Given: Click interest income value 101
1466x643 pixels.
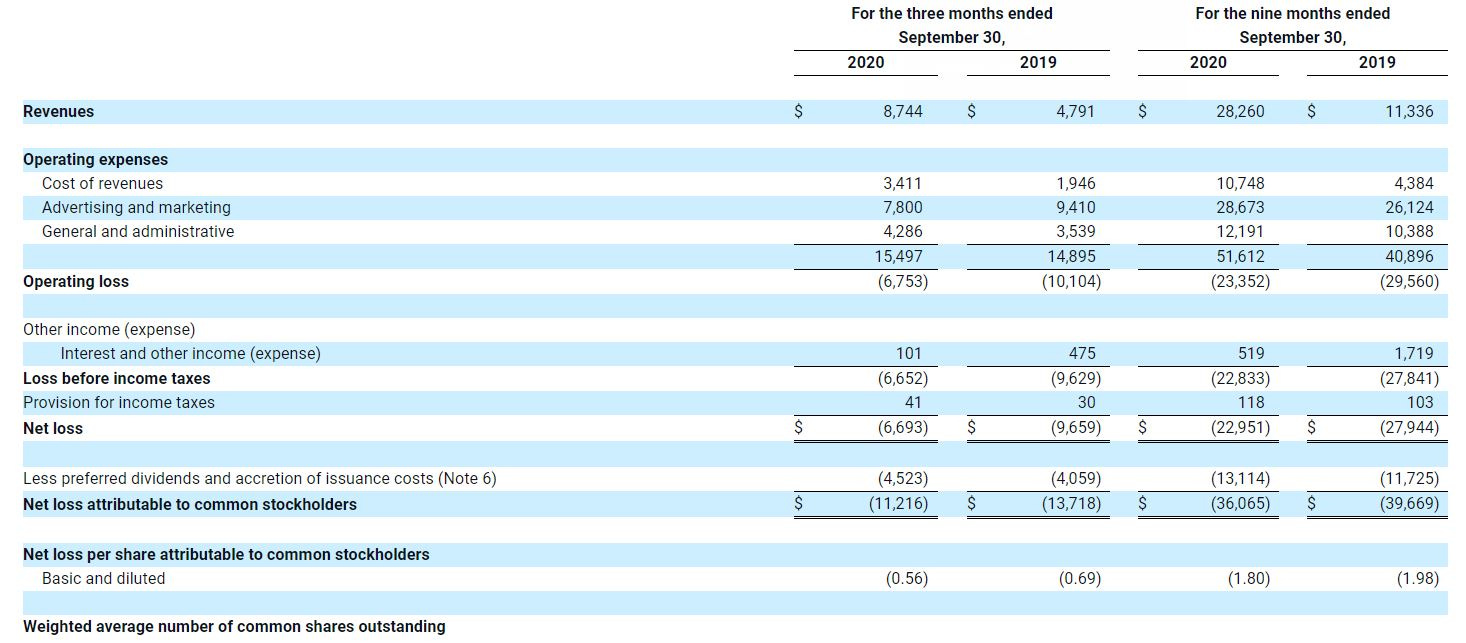Looking at the screenshot, I should point(909,354).
